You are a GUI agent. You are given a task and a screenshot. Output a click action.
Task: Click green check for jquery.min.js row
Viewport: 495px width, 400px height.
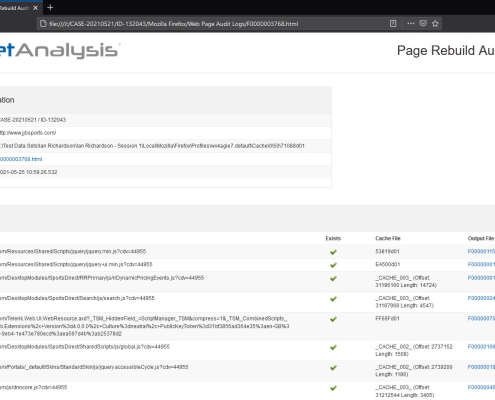coord(333,252)
